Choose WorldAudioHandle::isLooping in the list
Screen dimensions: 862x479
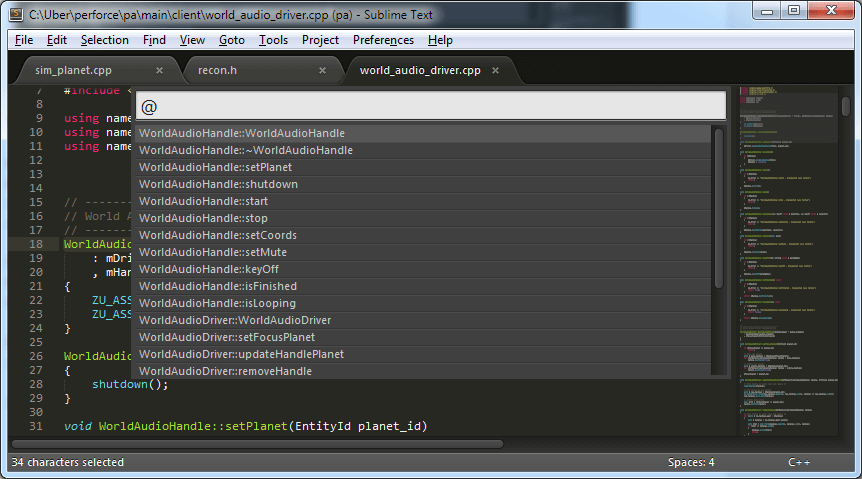coord(218,303)
